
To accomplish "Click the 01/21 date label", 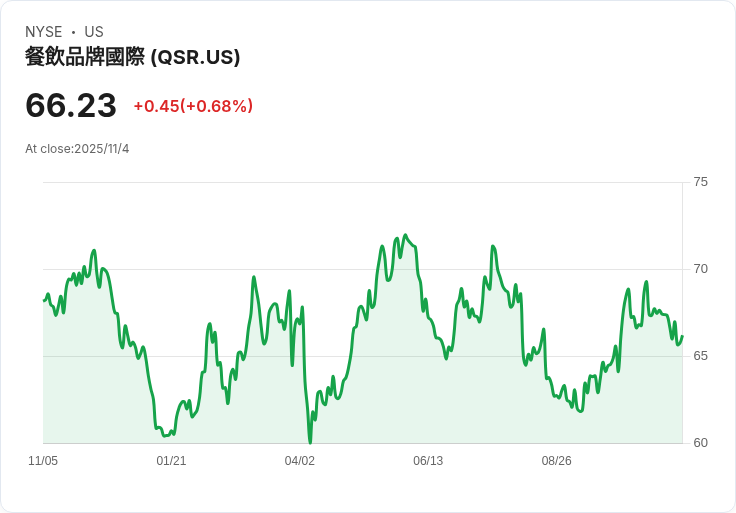I will click(171, 461).
